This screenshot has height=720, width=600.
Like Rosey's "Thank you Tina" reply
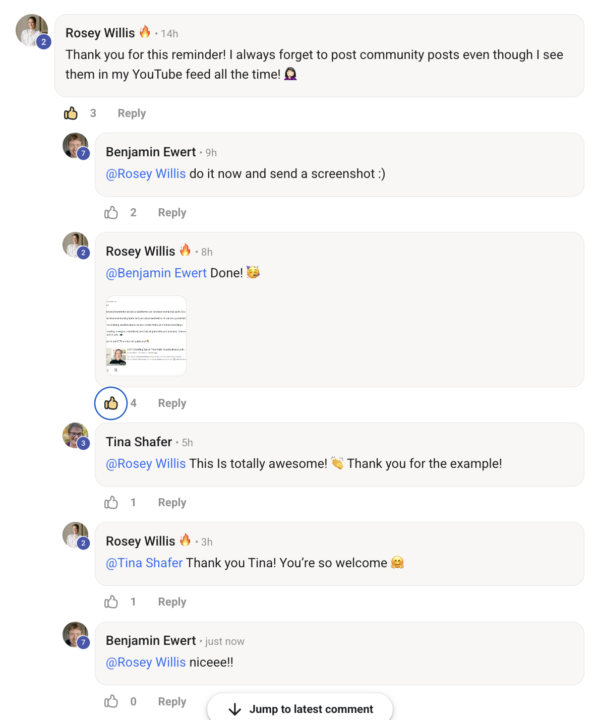coord(111,602)
